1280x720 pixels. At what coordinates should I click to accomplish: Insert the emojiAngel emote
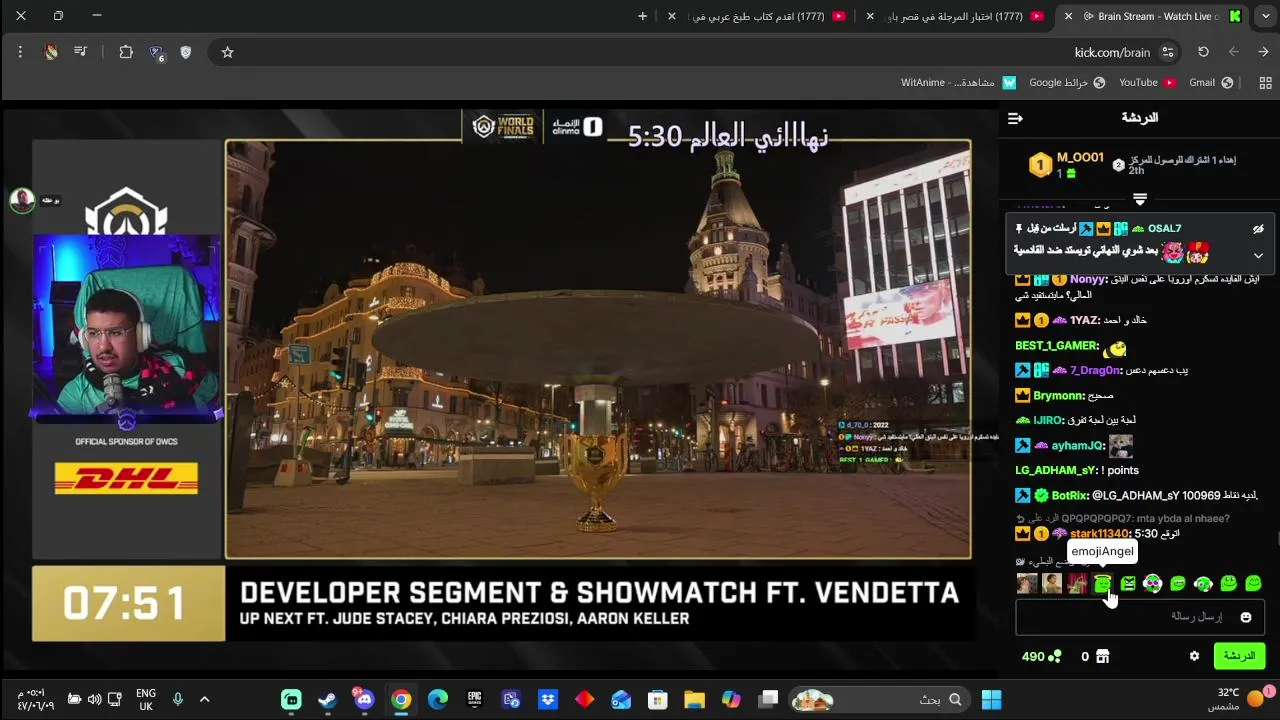[1102, 584]
